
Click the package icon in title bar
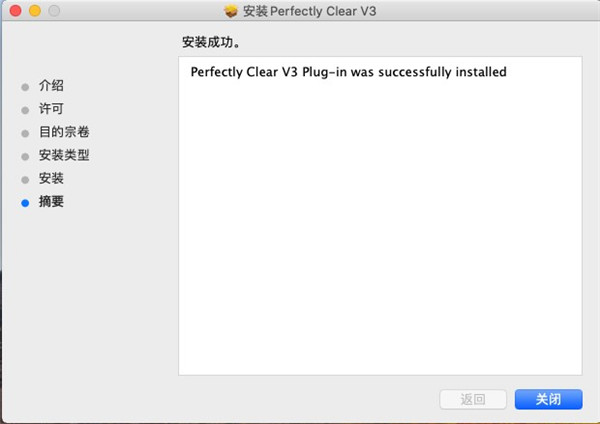pos(232,12)
